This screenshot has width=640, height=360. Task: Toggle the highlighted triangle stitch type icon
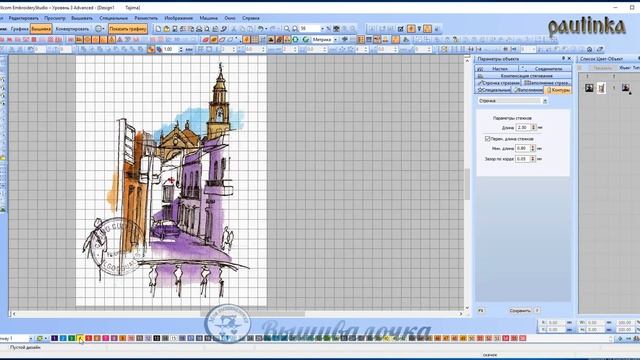(111, 40)
